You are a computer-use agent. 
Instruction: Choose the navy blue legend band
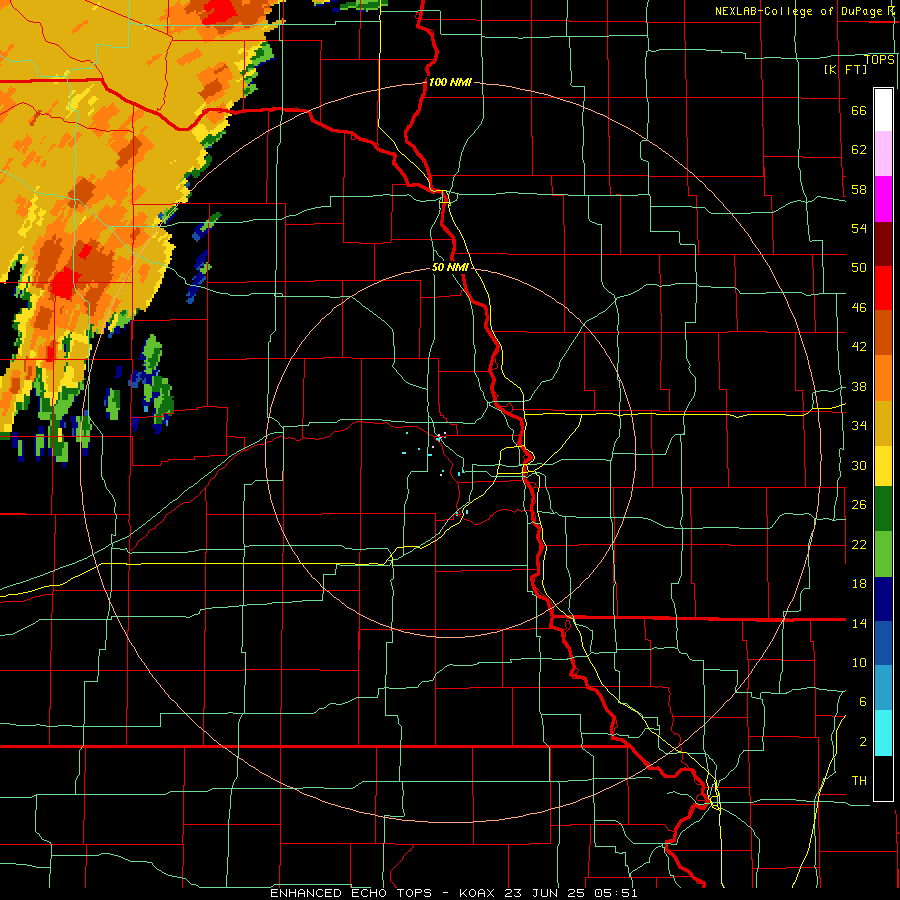883,599
